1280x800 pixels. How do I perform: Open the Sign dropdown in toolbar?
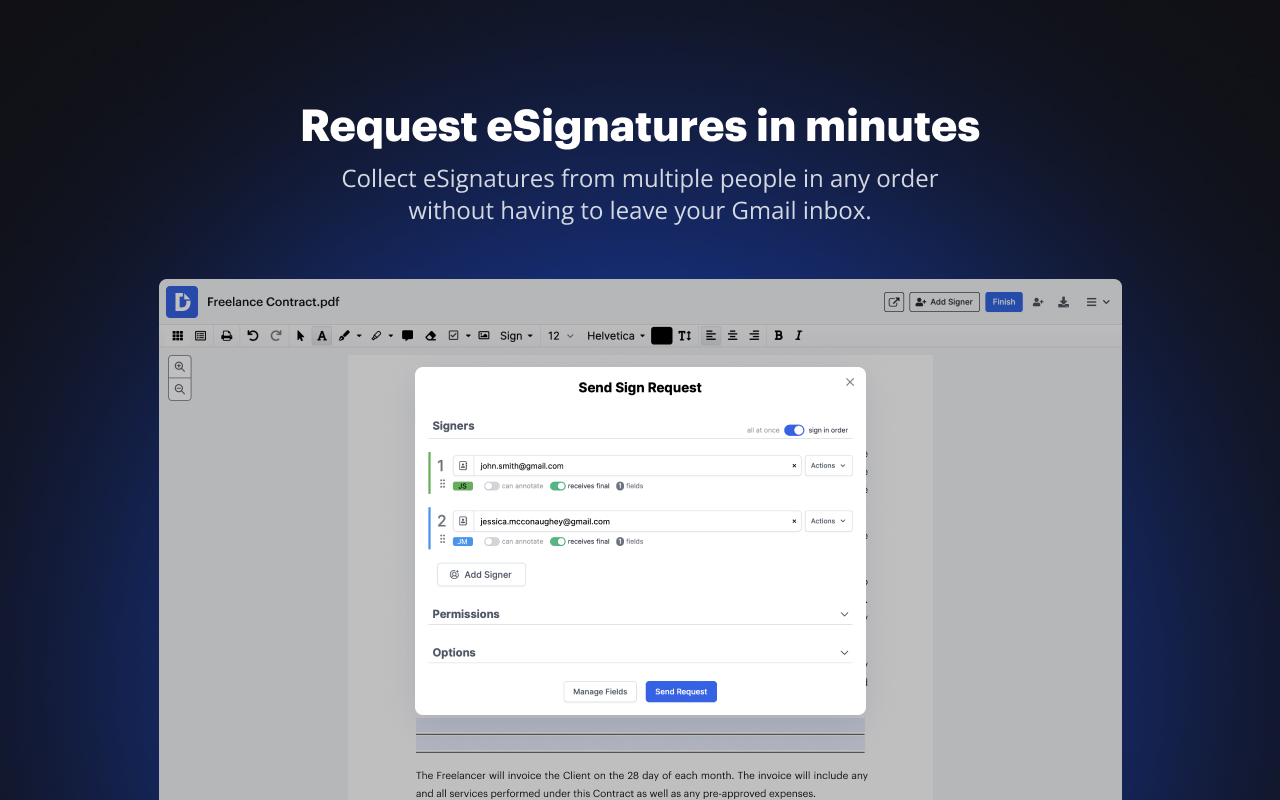point(517,336)
